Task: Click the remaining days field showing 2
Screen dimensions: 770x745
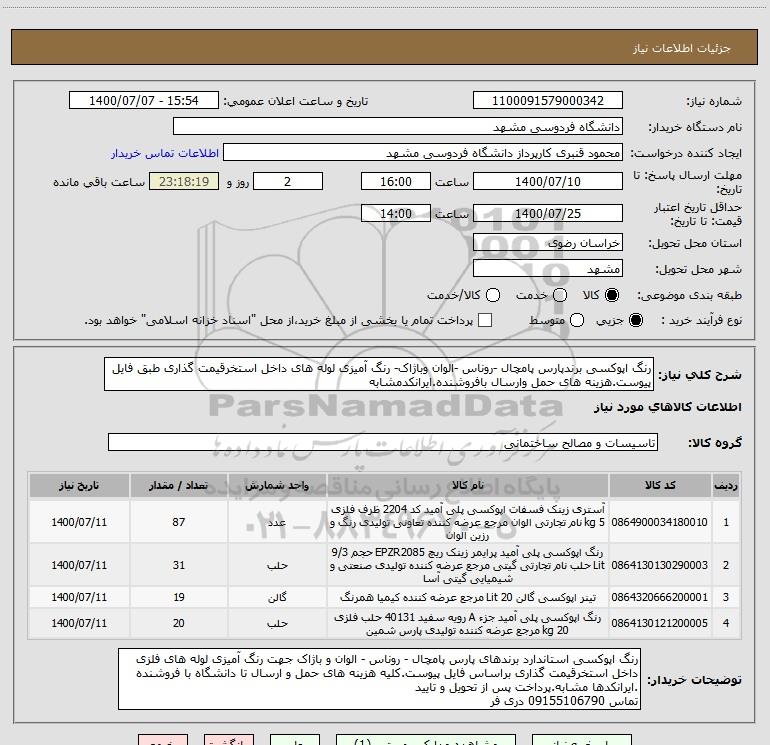Action: pos(288,182)
